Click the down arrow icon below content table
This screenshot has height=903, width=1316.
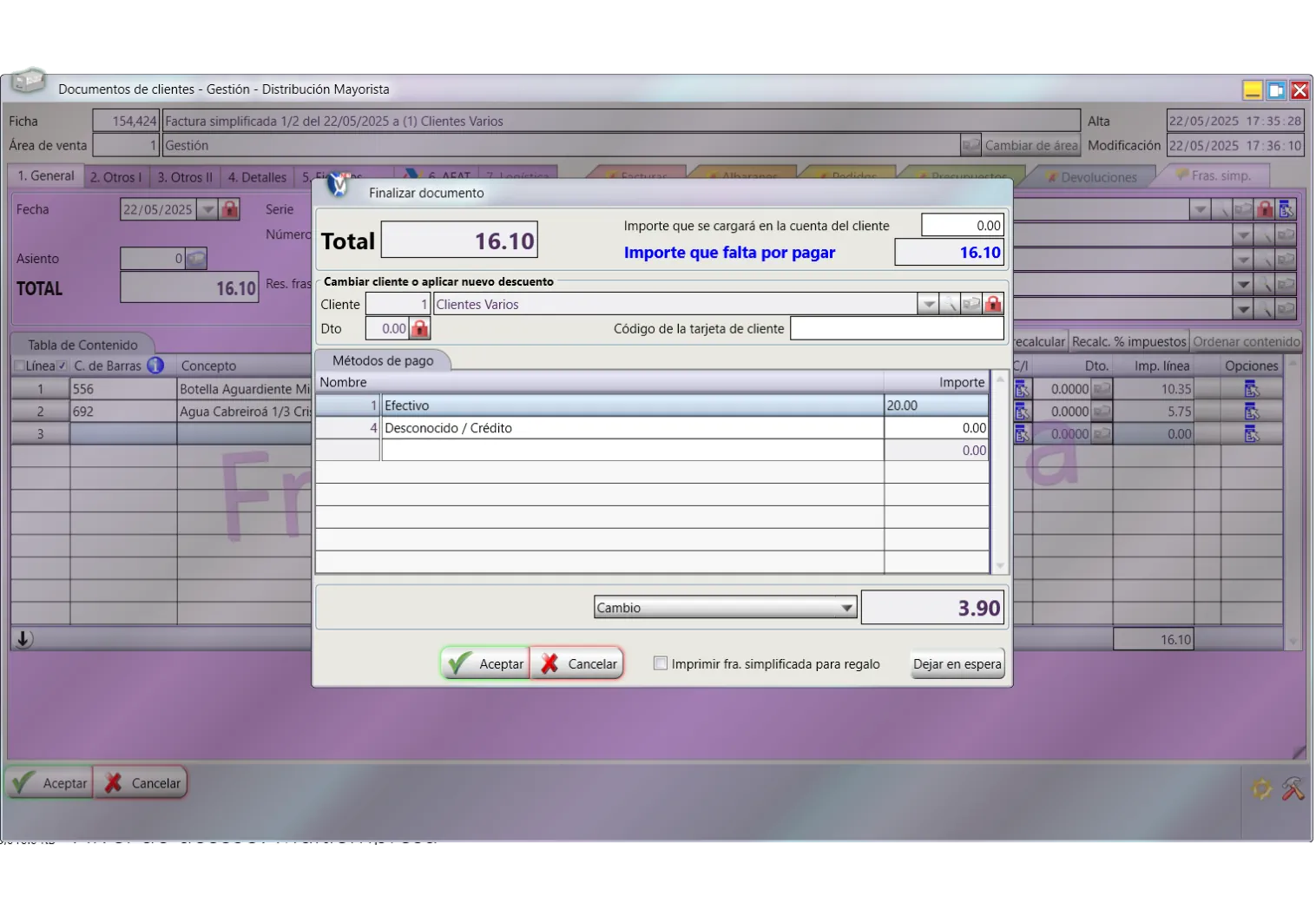pos(23,639)
